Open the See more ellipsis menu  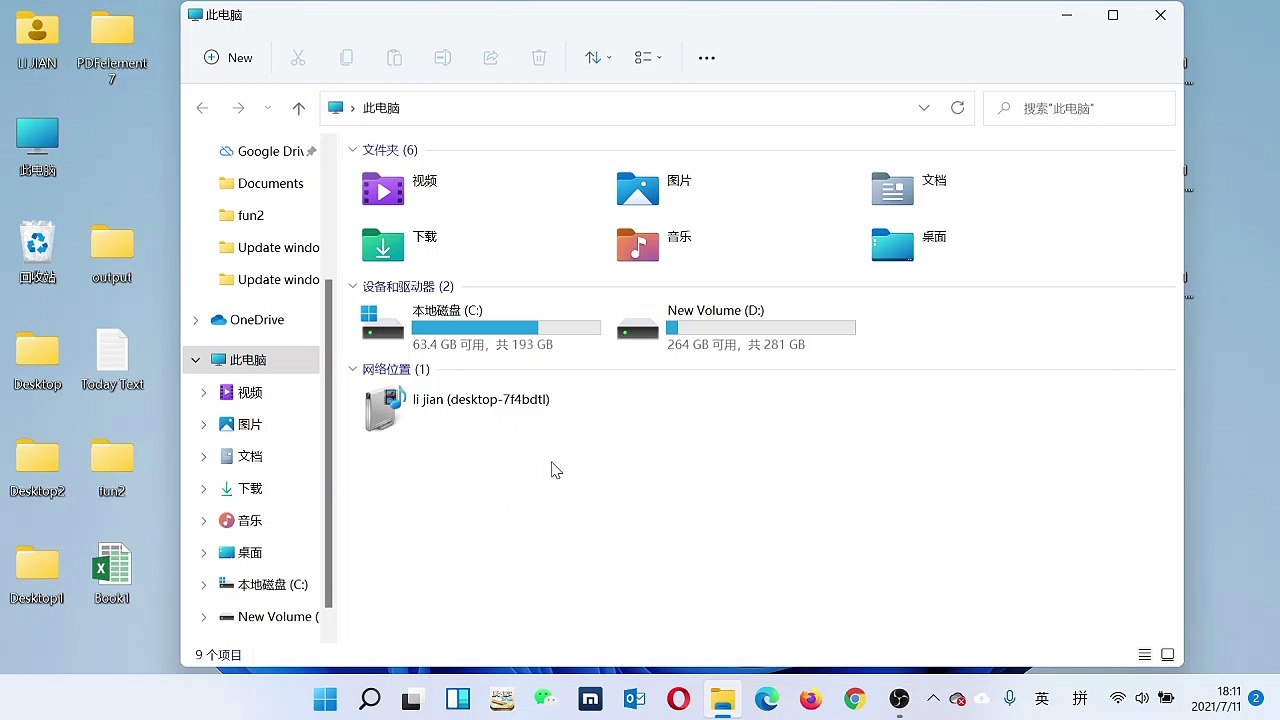(706, 58)
